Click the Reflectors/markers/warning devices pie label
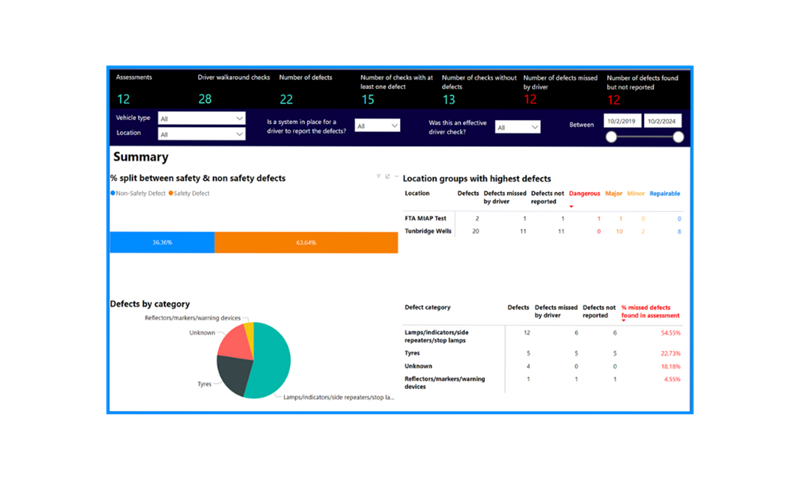The image size is (800, 480). [192, 318]
